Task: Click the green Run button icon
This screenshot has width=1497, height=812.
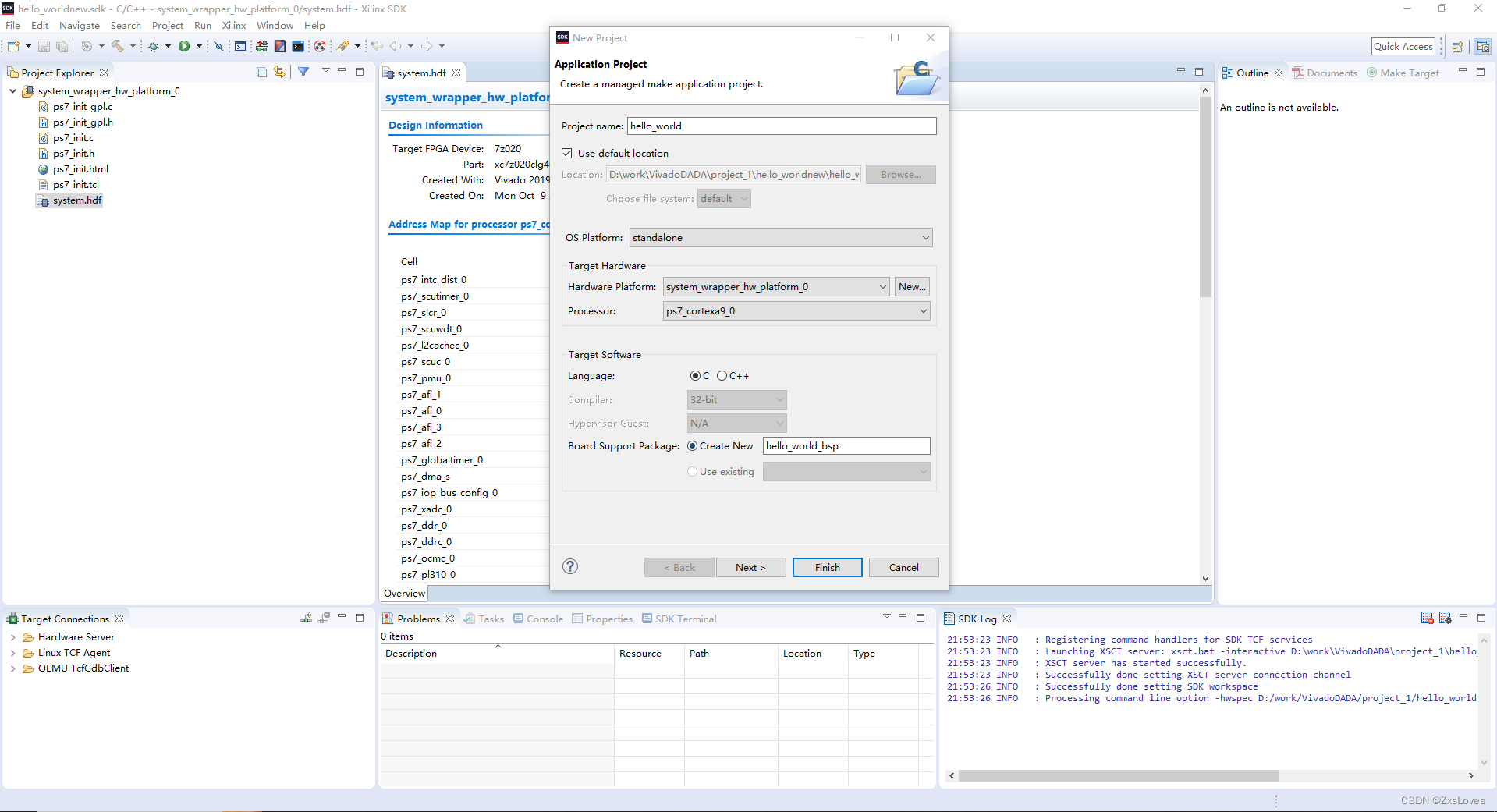Action: (184, 46)
